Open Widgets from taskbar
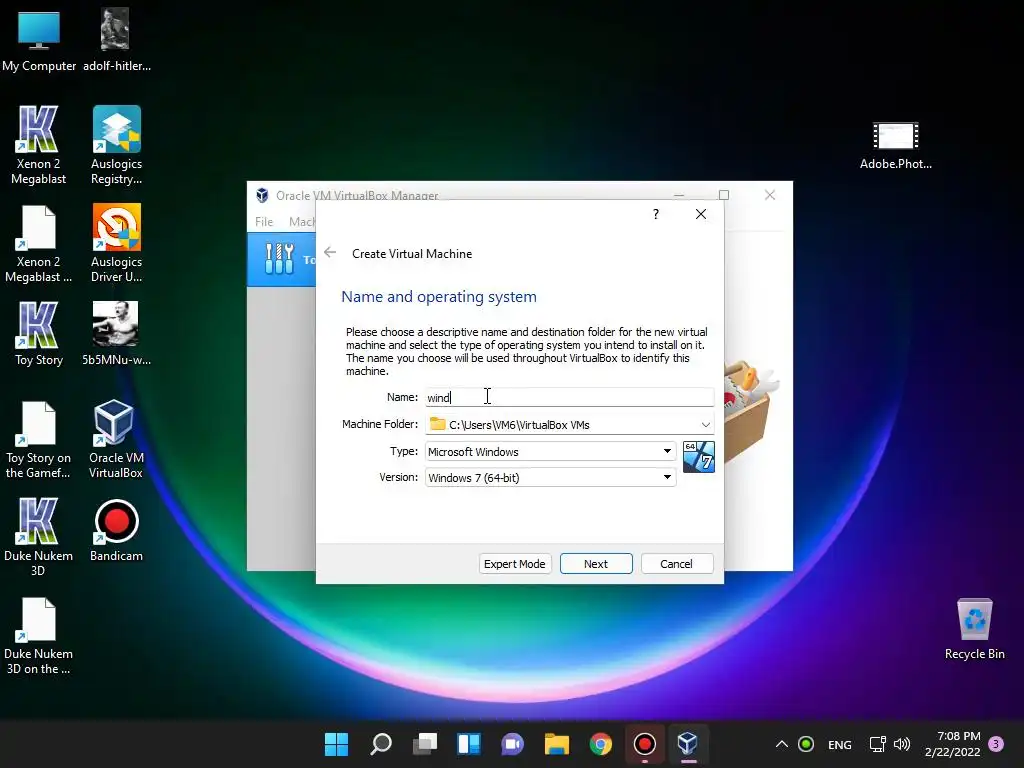Screen dimensions: 1024x768 coord(469,744)
